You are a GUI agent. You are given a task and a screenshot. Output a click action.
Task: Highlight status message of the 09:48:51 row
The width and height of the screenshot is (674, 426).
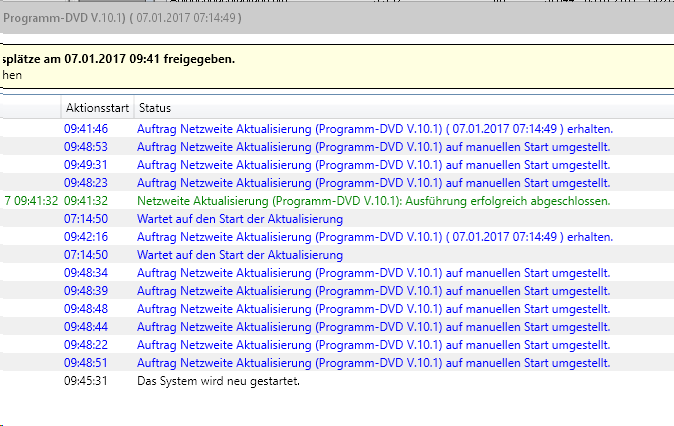374,363
